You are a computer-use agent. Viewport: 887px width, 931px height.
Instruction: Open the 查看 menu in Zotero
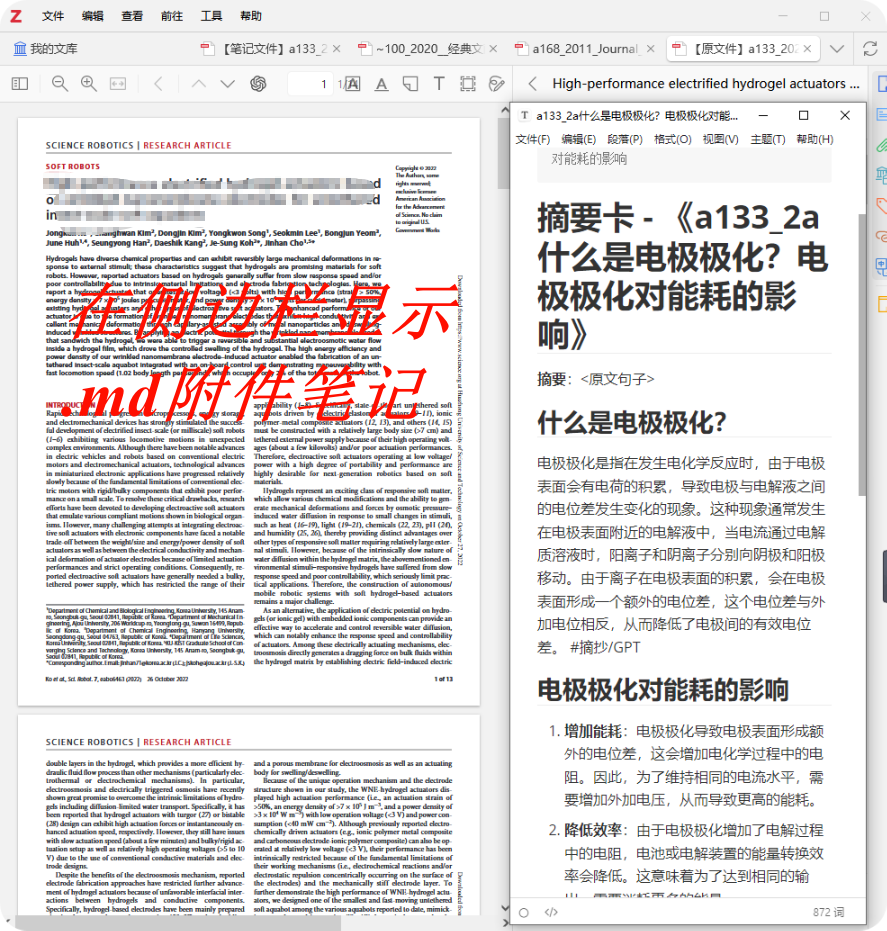coord(132,16)
